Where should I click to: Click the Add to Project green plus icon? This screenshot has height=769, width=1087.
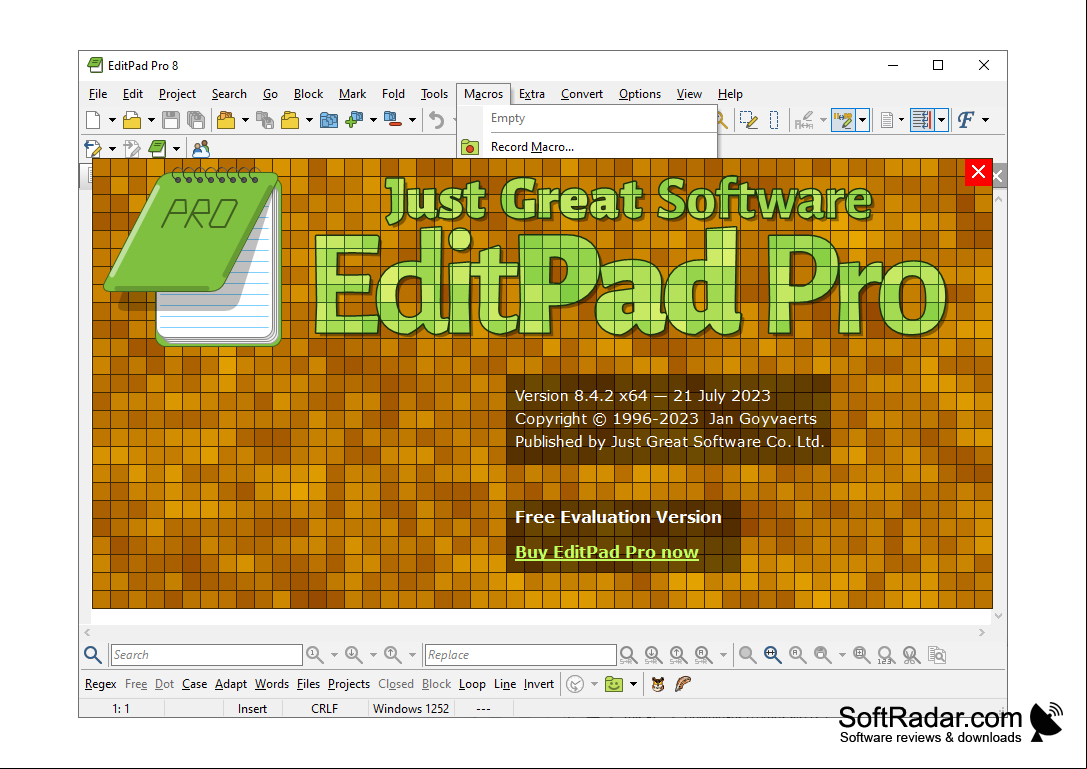click(354, 120)
